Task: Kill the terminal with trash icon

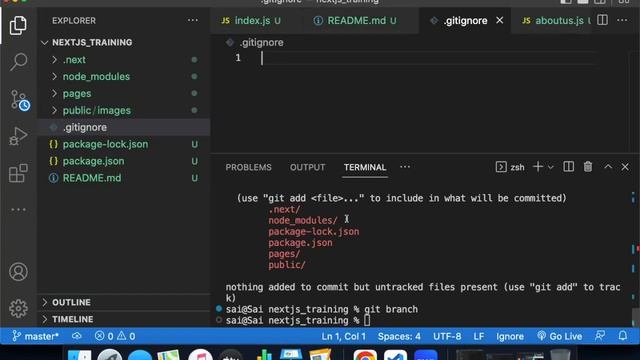Action: (588, 167)
